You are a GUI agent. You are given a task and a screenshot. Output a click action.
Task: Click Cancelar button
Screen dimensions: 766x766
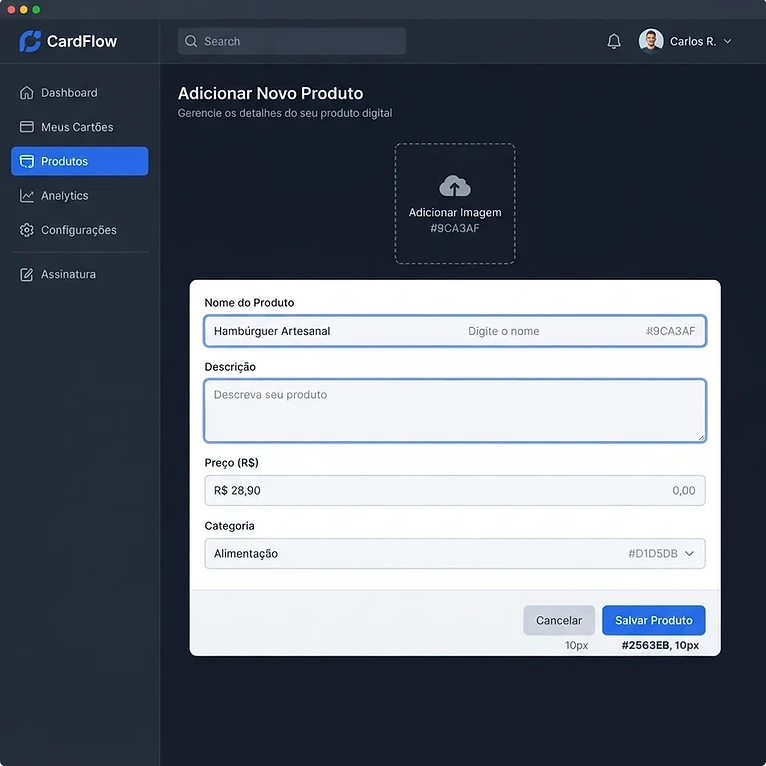pyautogui.click(x=559, y=620)
